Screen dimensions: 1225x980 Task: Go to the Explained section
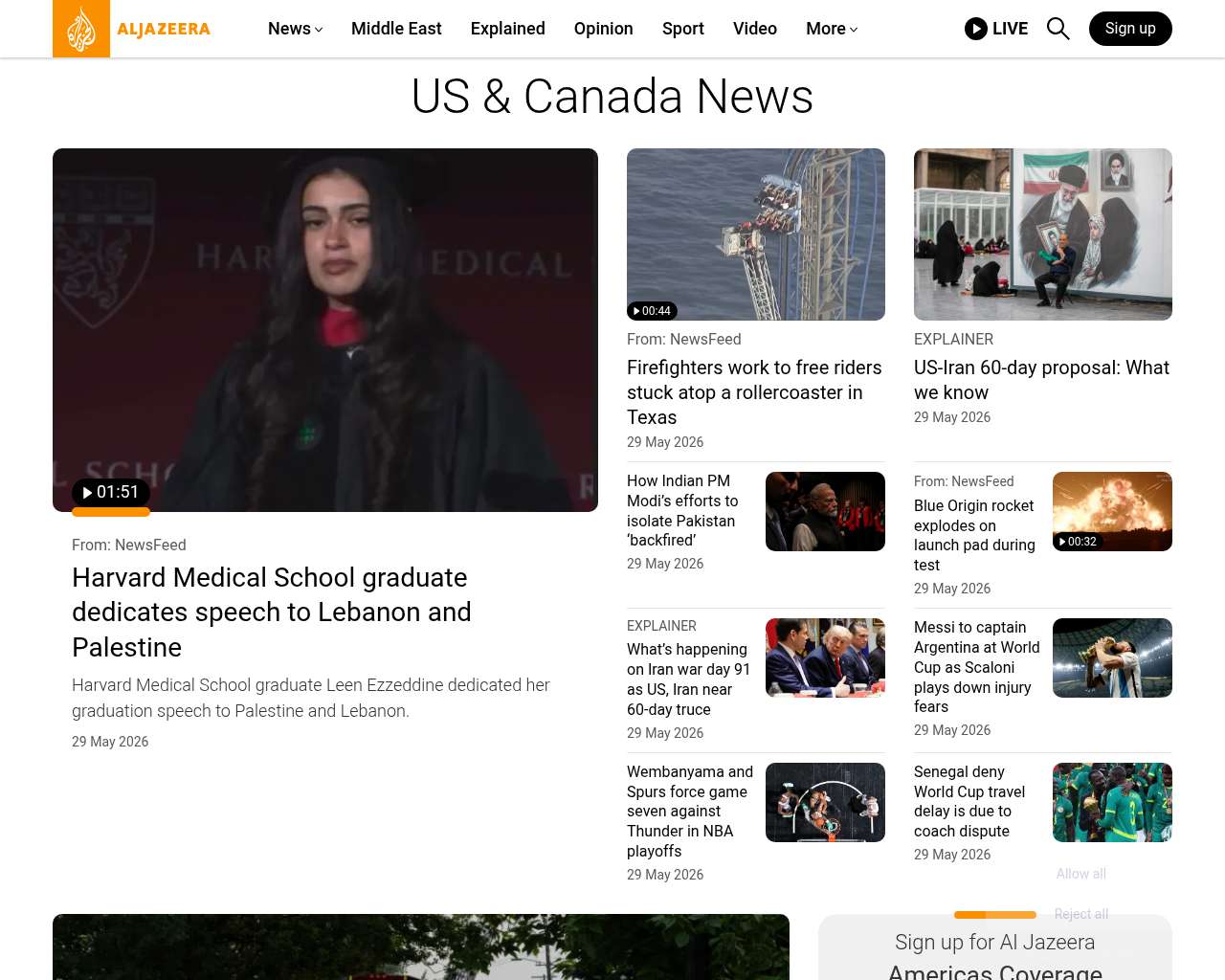click(507, 29)
